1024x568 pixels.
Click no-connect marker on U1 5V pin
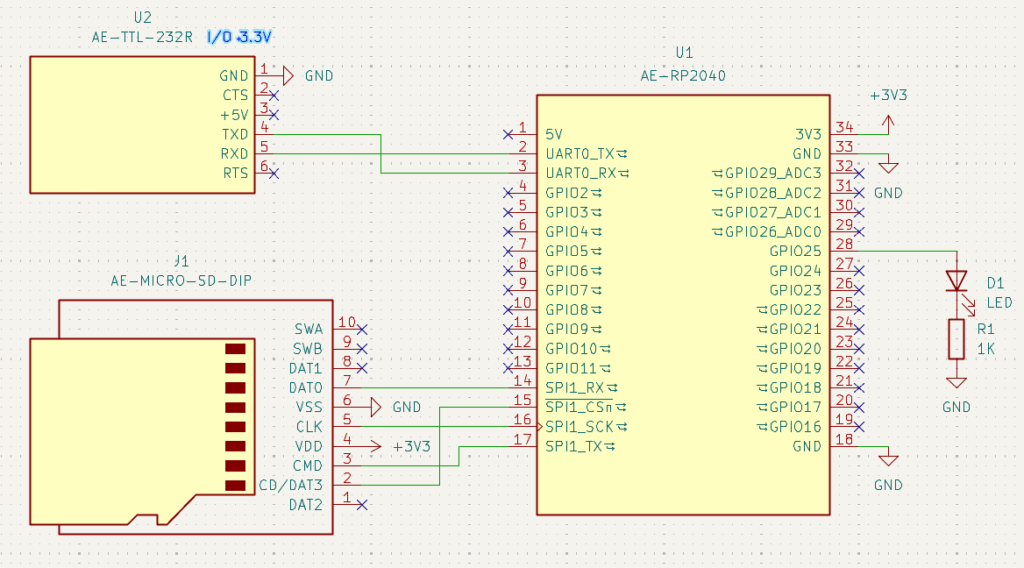[x=508, y=134]
